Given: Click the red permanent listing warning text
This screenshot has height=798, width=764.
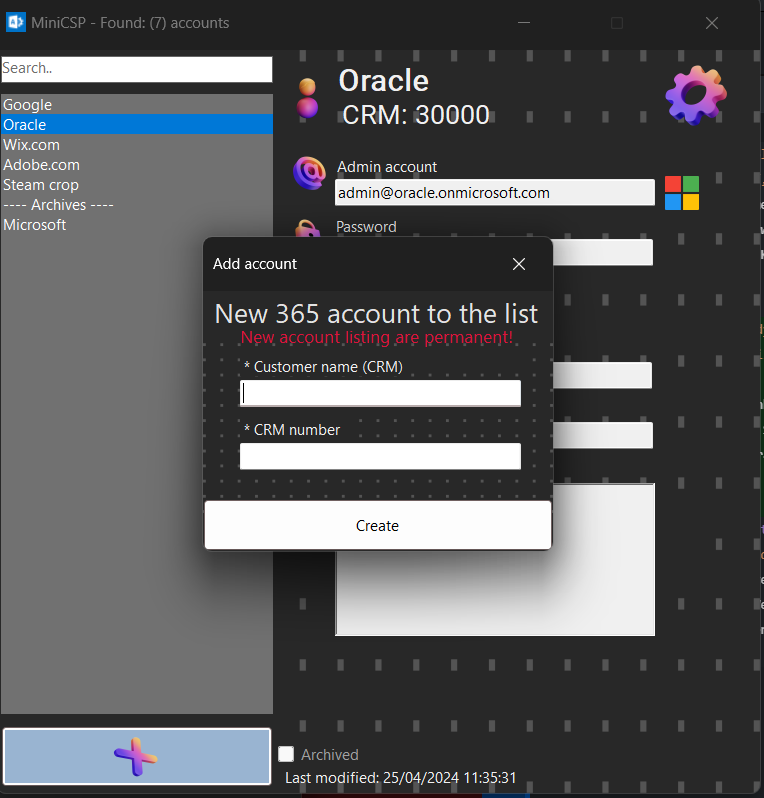Looking at the screenshot, I should click(x=377, y=337).
